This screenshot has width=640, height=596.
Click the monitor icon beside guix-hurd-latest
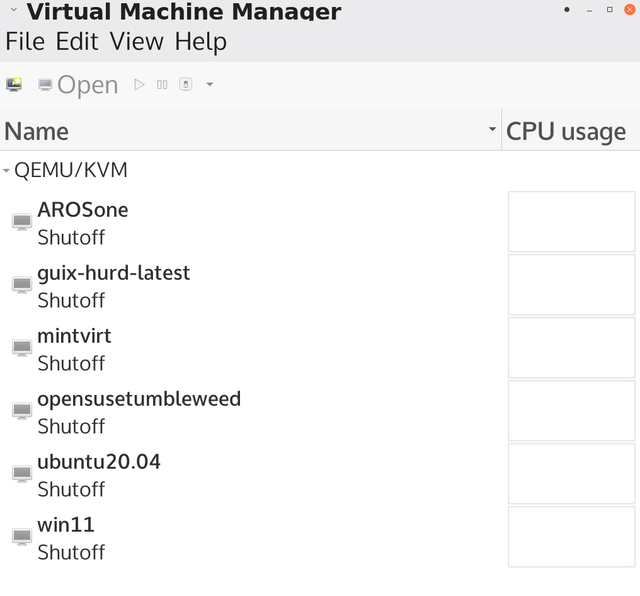click(x=22, y=285)
